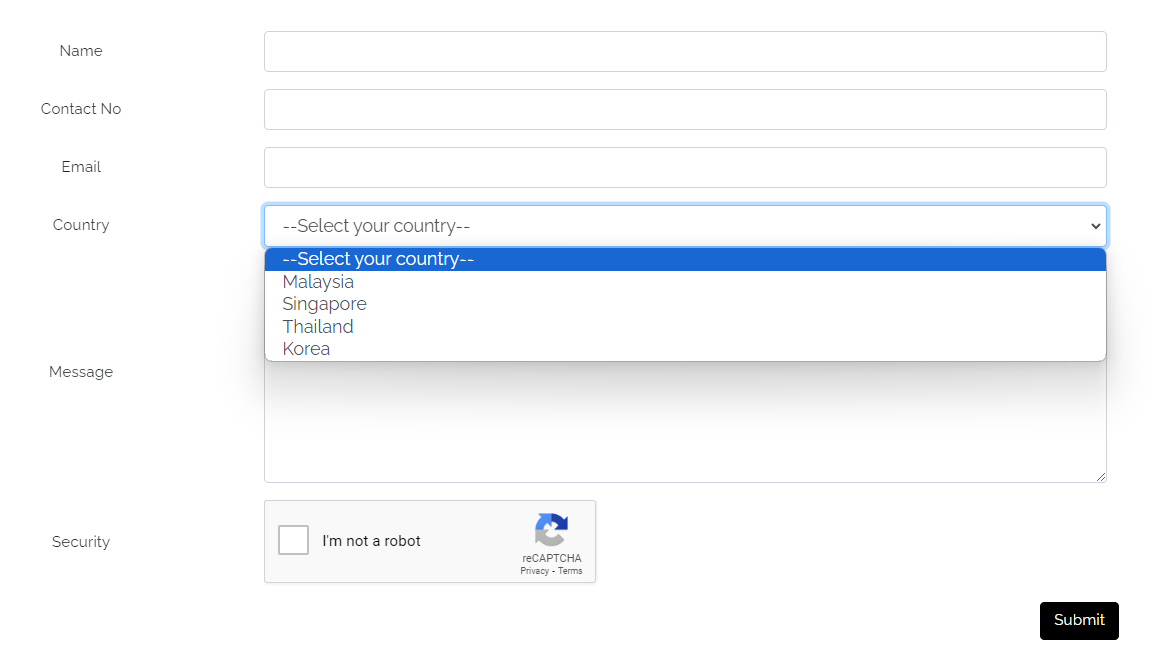Screen dimensions: 1161x669
Task: Click into the Name text field
Action: pyautogui.click(x=685, y=51)
